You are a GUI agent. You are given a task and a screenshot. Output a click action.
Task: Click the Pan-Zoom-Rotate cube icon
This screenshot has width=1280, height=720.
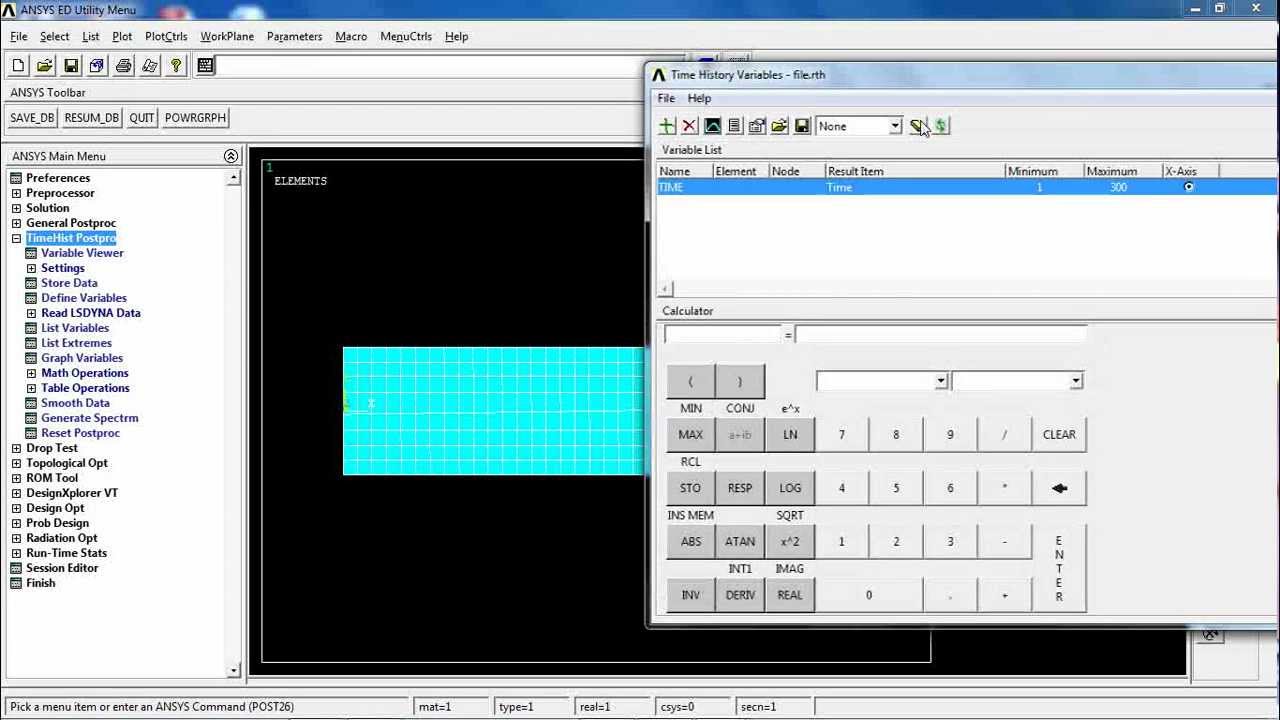(x=97, y=66)
